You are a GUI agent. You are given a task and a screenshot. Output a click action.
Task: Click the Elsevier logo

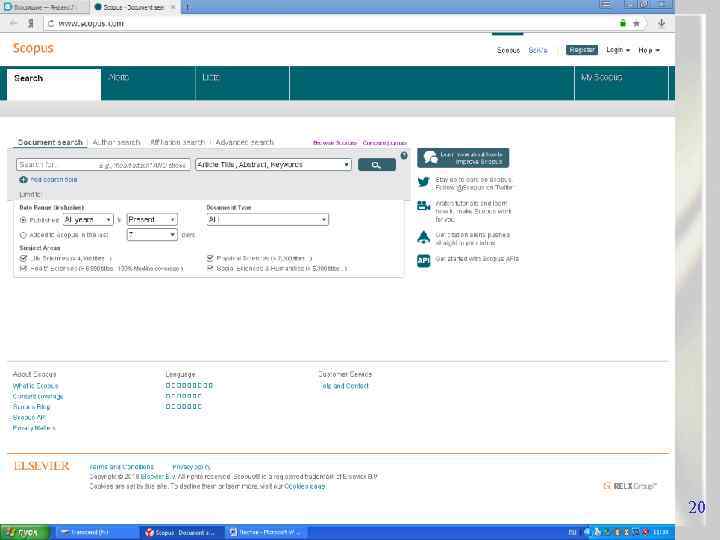(42, 466)
